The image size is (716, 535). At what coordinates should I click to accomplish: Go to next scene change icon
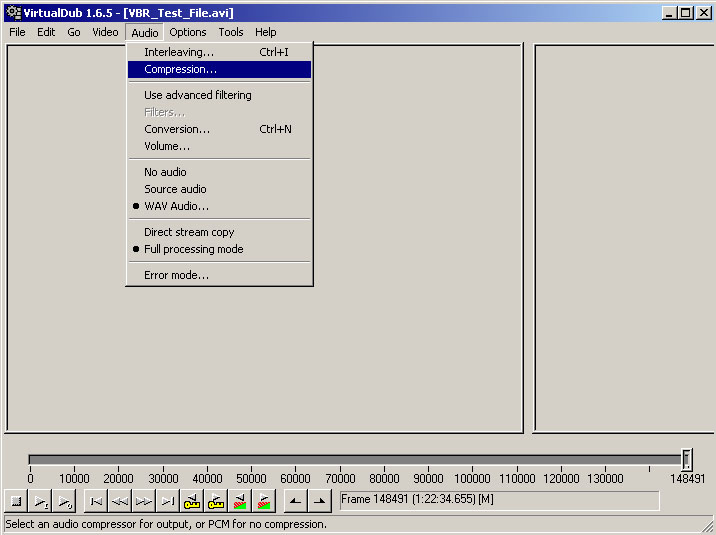263,501
